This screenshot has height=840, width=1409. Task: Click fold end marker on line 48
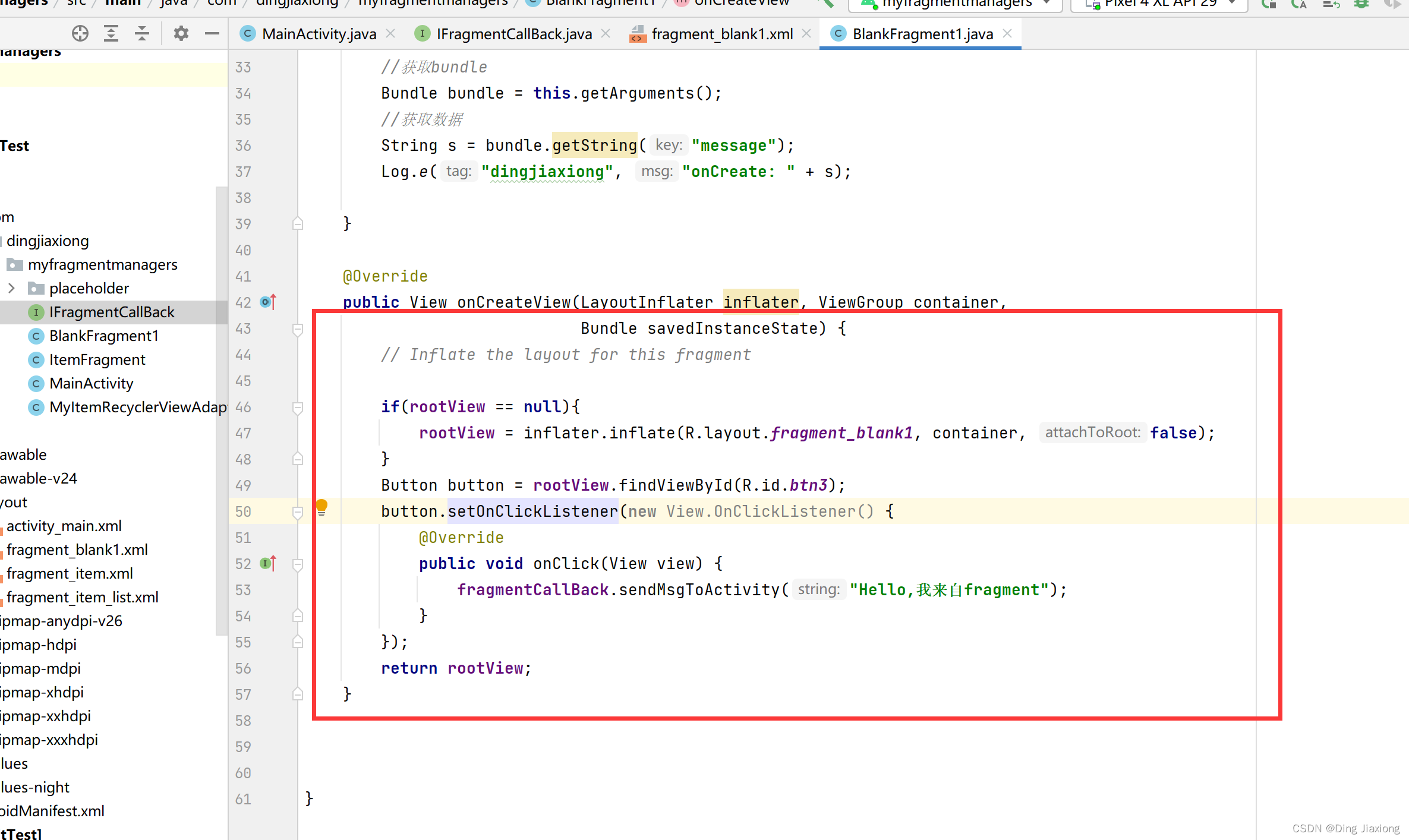pyautogui.click(x=298, y=459)
